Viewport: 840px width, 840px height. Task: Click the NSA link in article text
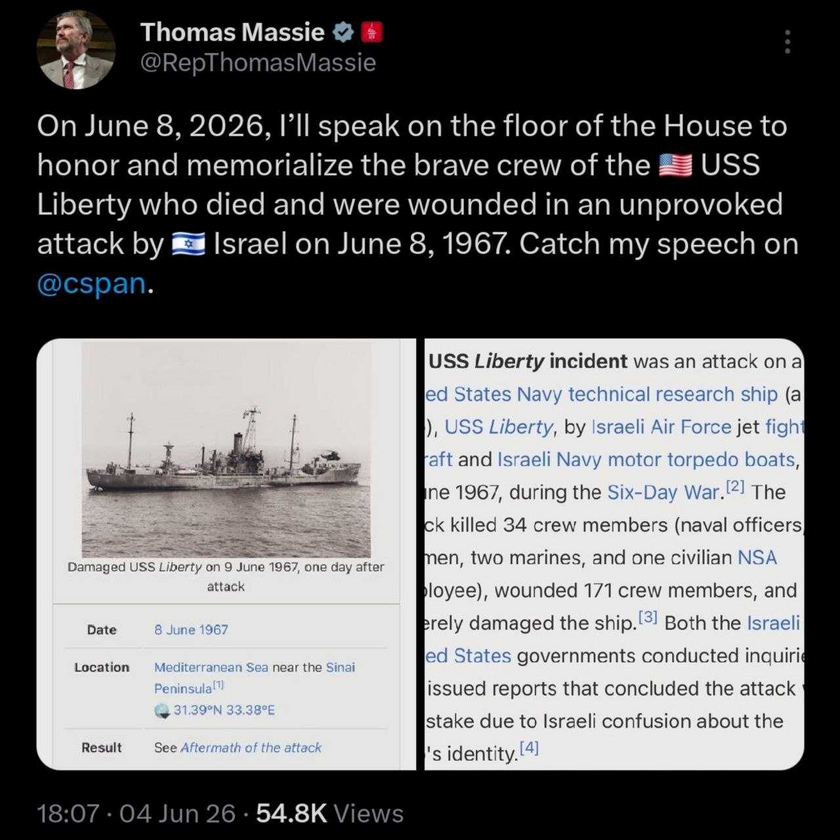[757, 558]
